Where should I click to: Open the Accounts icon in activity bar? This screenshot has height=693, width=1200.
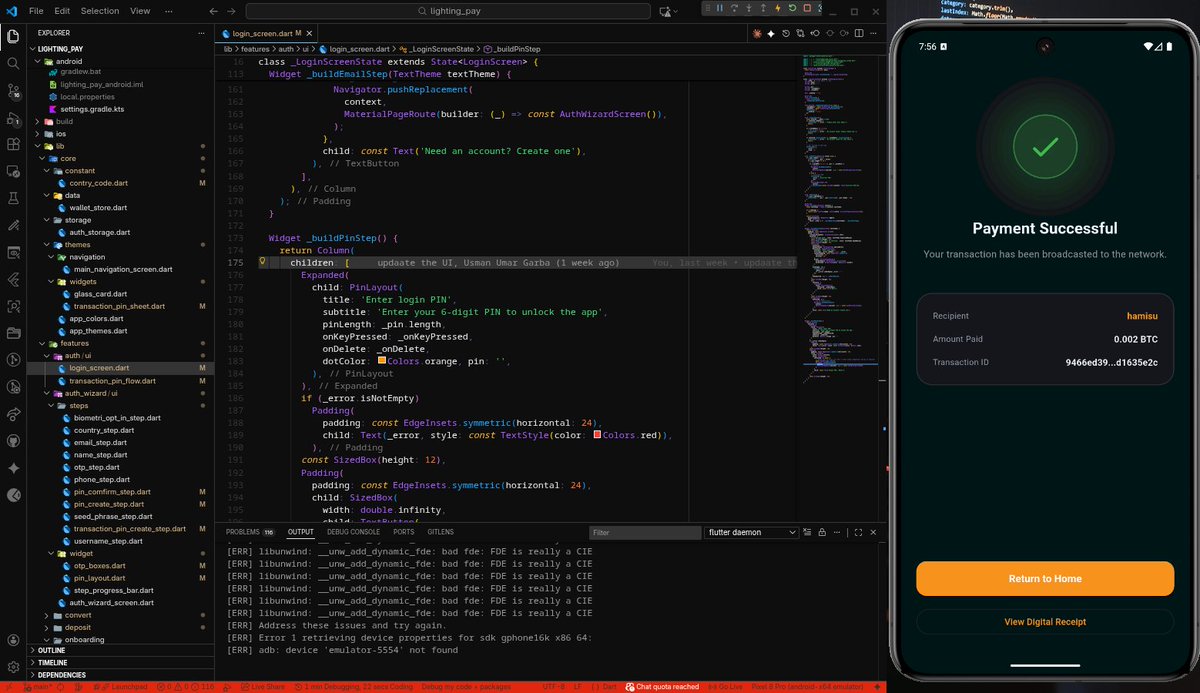(x=14, y=640)
